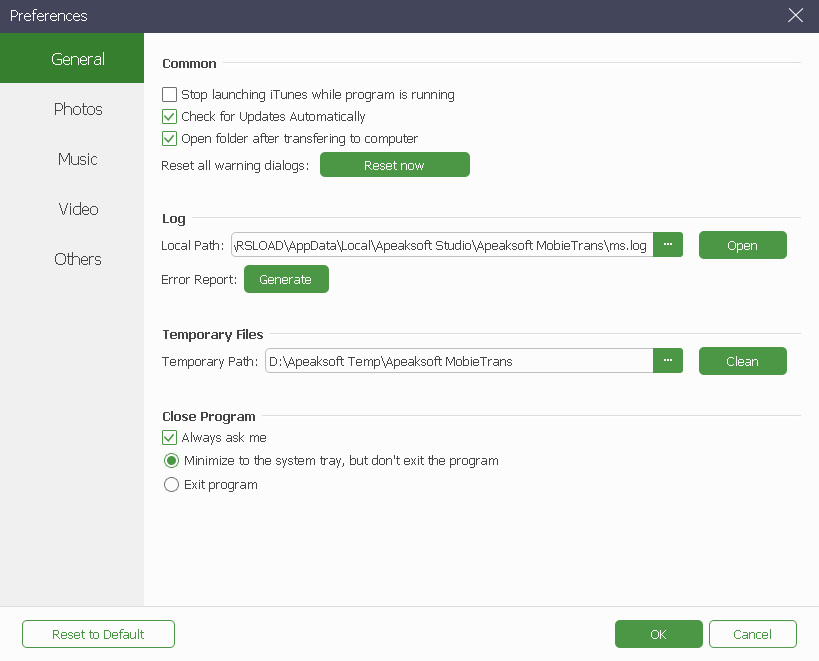Viewport: 819px width, 661px height.
Task: Open the Music preferences tab
Action: (x=78, y=159)
